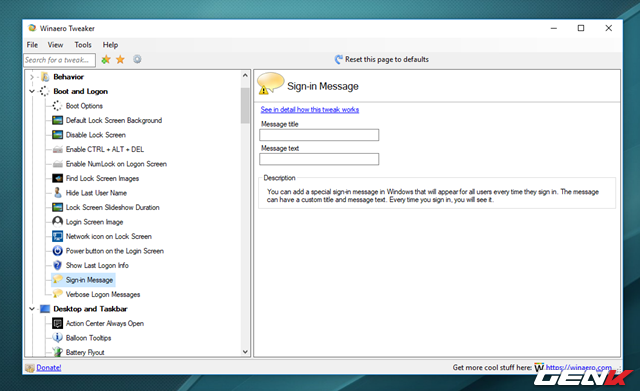640x391 pixels.
Task: Select Show Last Logon Info item
Action: click(x=97, y=265)
